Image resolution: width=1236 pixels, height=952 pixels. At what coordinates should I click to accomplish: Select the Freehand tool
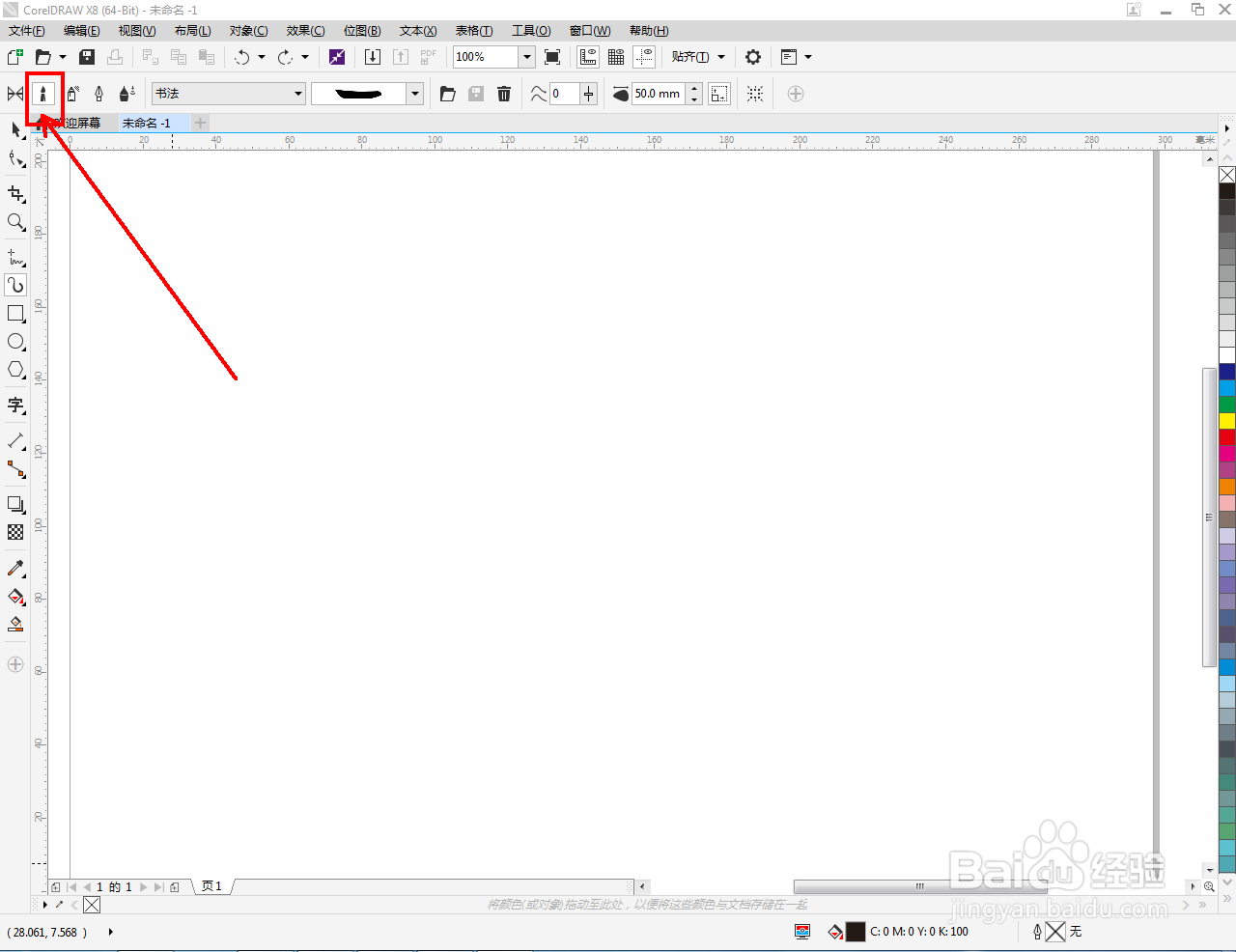(15, 258)
